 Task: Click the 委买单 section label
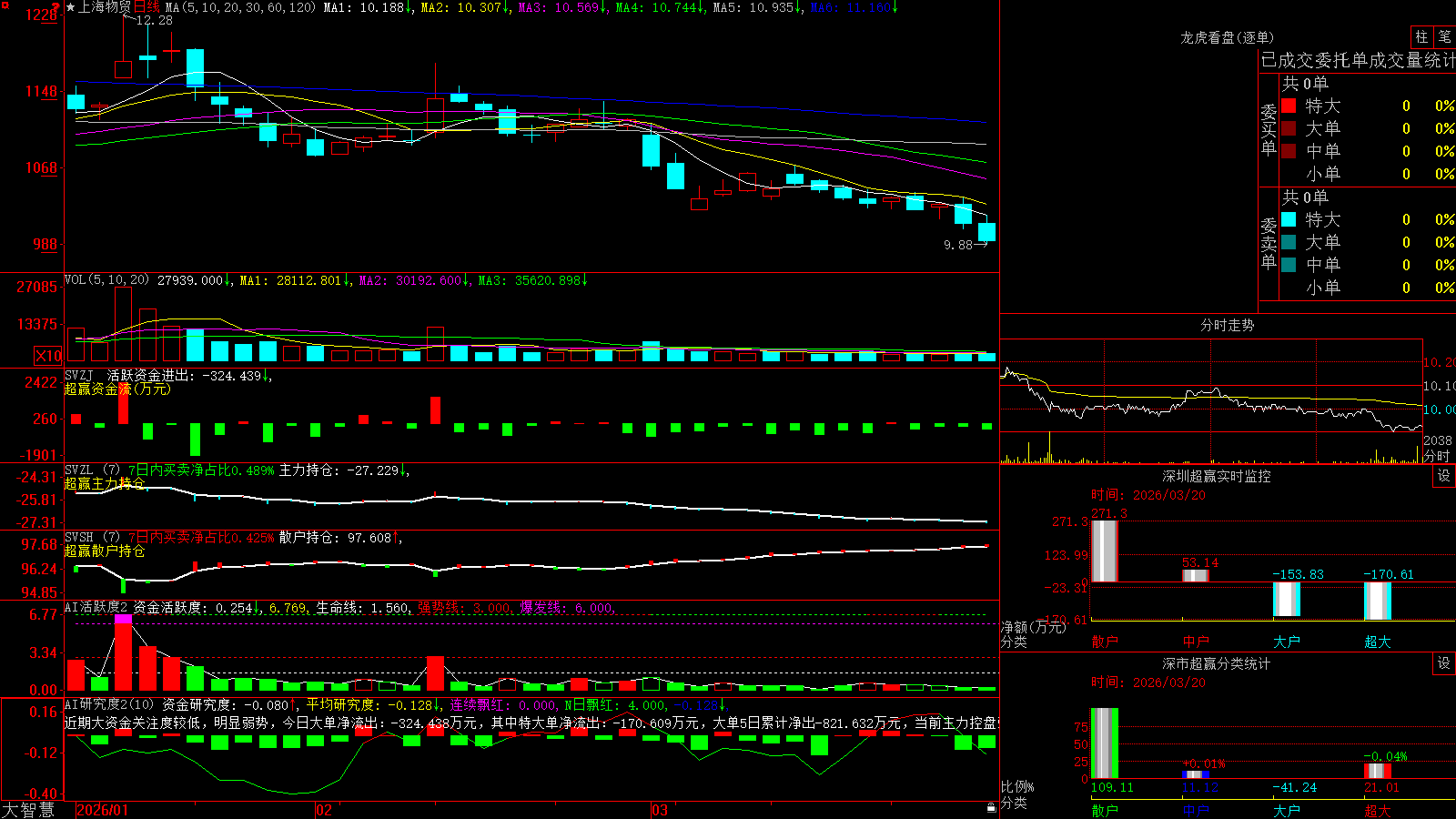(1269, 129)
